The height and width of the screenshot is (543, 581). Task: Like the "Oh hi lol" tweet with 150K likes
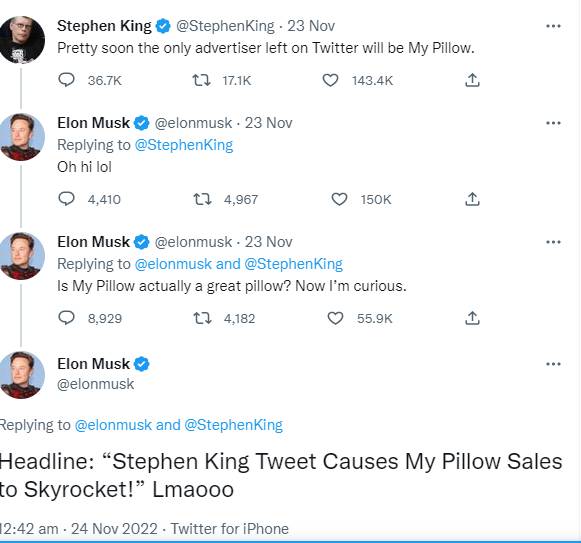[x=339, y=199]
